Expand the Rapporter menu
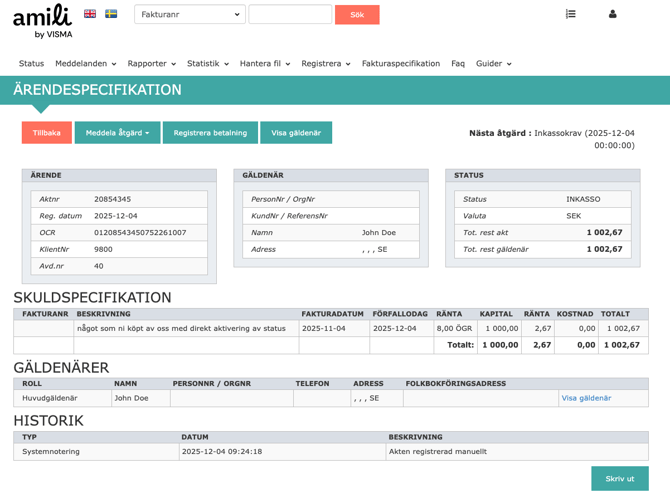Viewport: 670px width, 503px height. click(151, 63)
